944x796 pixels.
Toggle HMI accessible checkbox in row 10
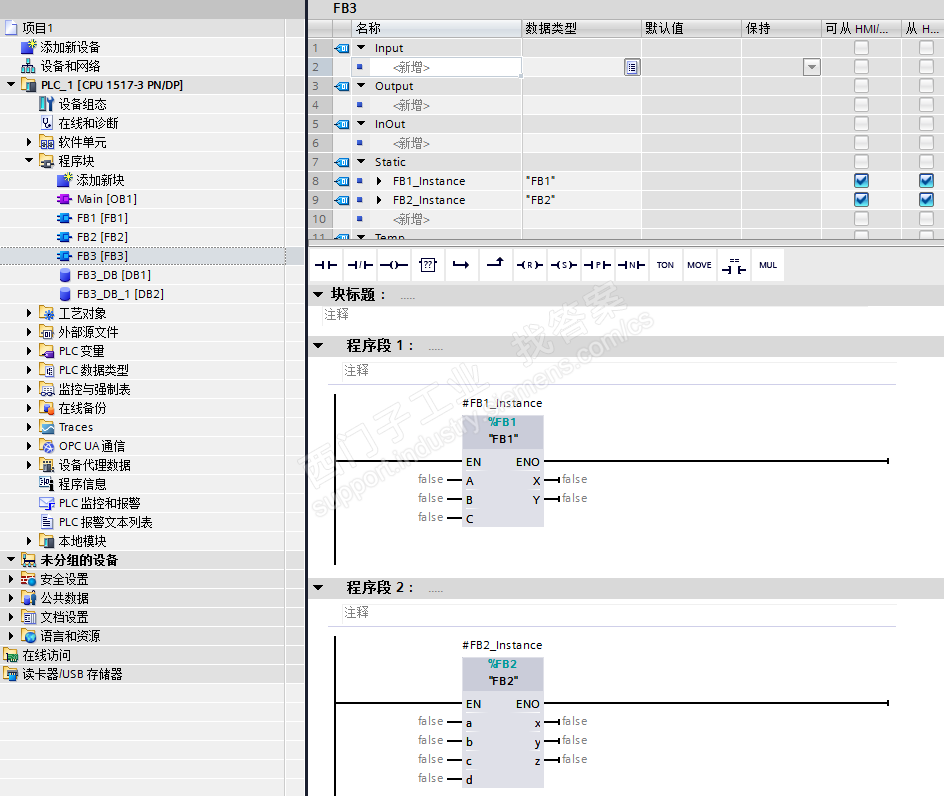pos(862,219)
